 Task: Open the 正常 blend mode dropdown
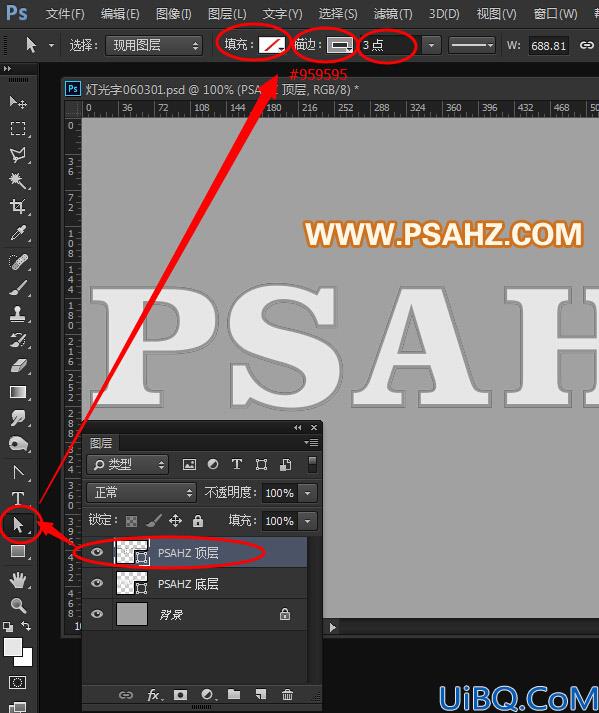141,492
